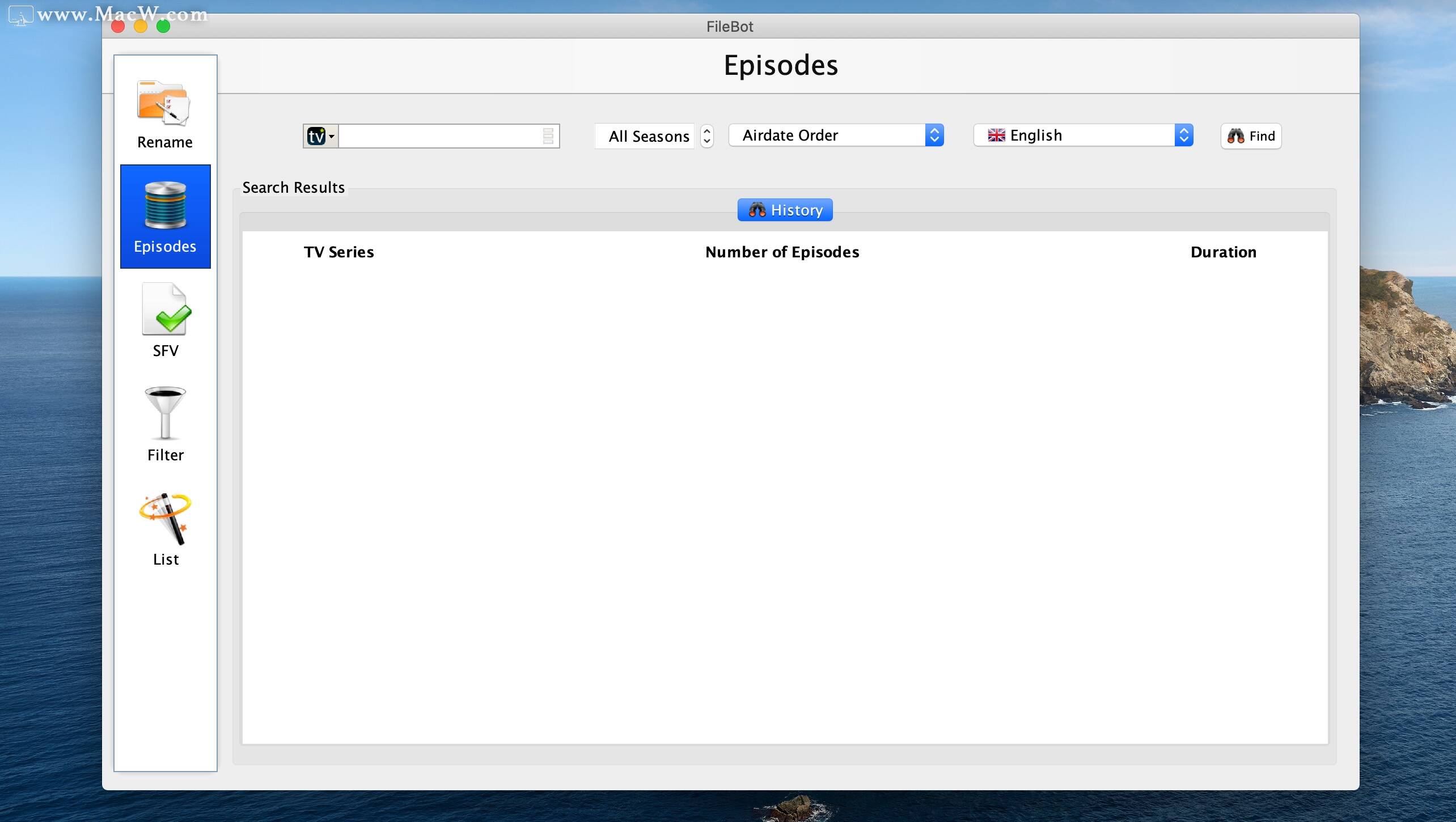Open the Airdate Order dropdown
This screenshot has height=822, width=1456.
(836, 135)
